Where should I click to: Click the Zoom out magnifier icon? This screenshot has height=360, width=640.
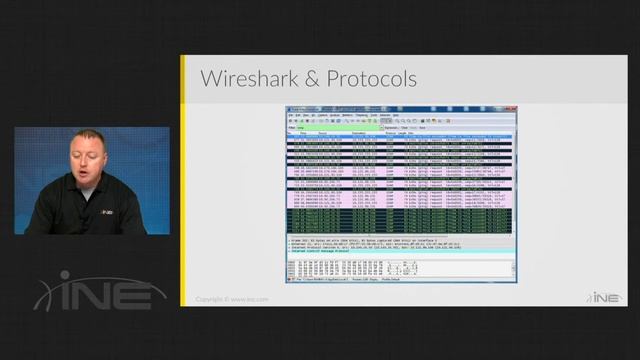tap(403, 121)
